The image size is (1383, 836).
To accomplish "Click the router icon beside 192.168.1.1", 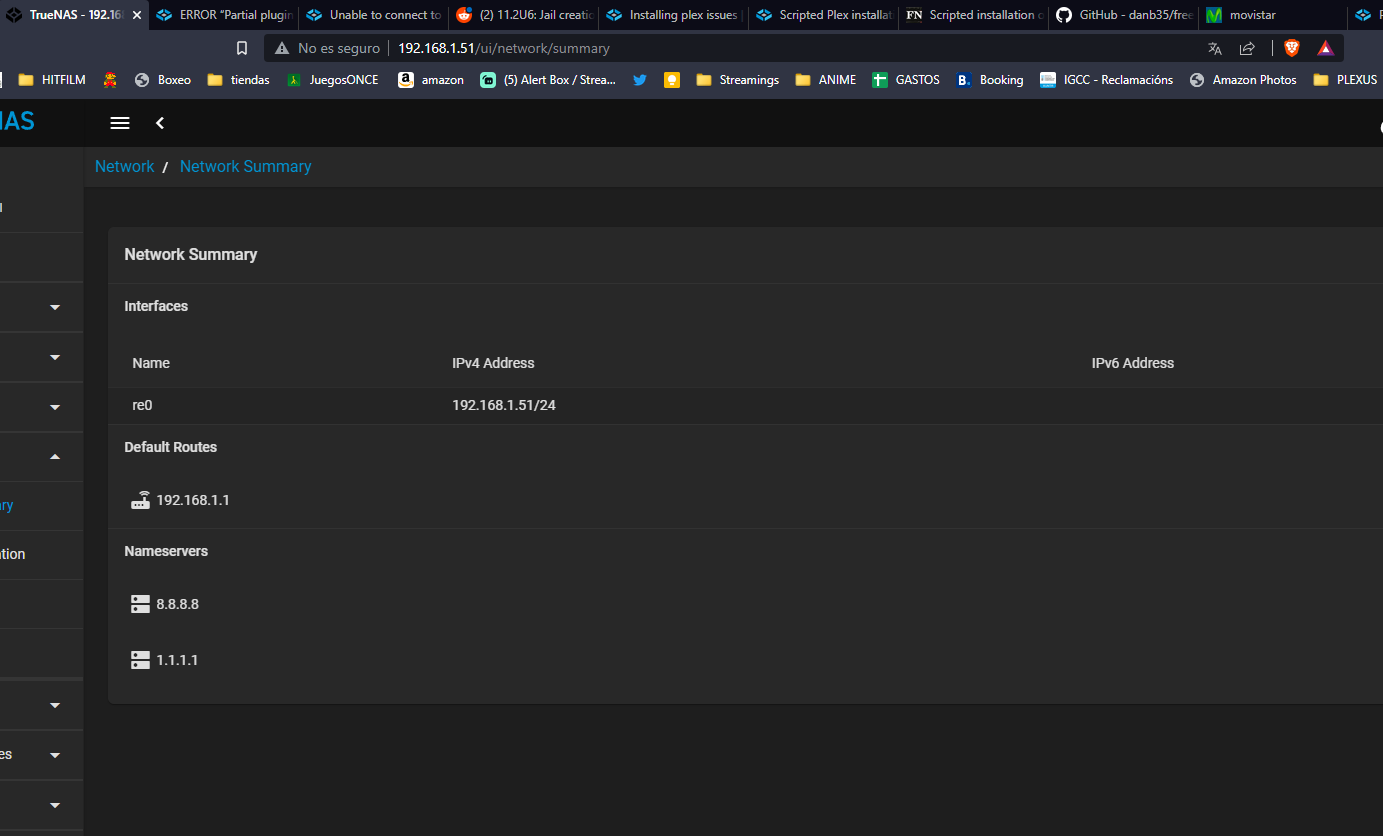I will [140, 500].
